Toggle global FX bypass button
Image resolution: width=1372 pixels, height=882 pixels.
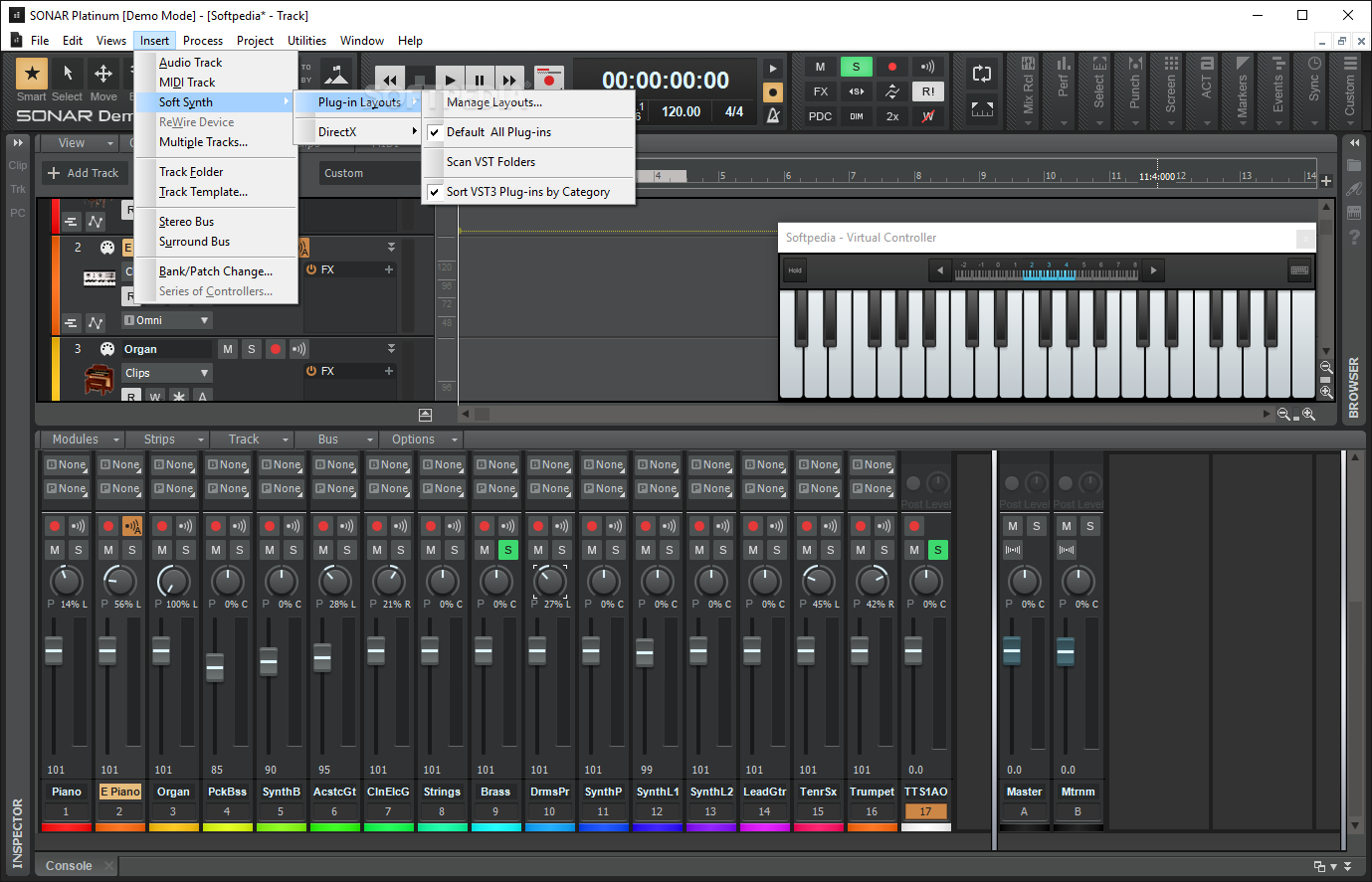pyautogui.click(x=821, y=91)
